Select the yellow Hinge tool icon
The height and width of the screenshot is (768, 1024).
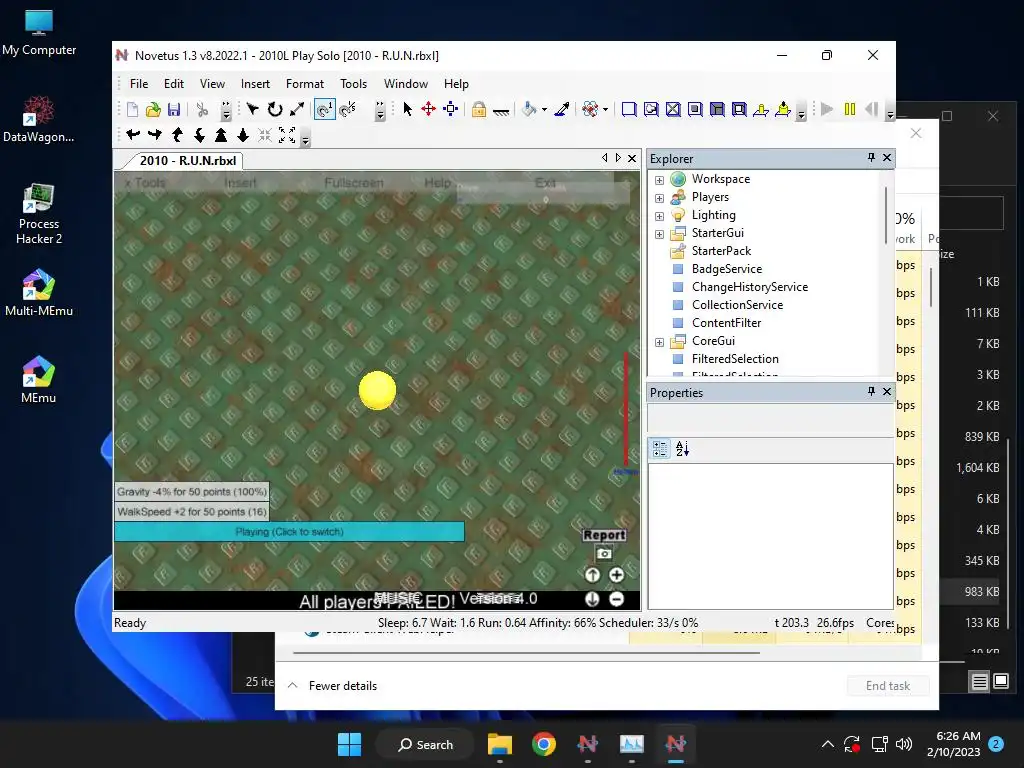(761, 109)
